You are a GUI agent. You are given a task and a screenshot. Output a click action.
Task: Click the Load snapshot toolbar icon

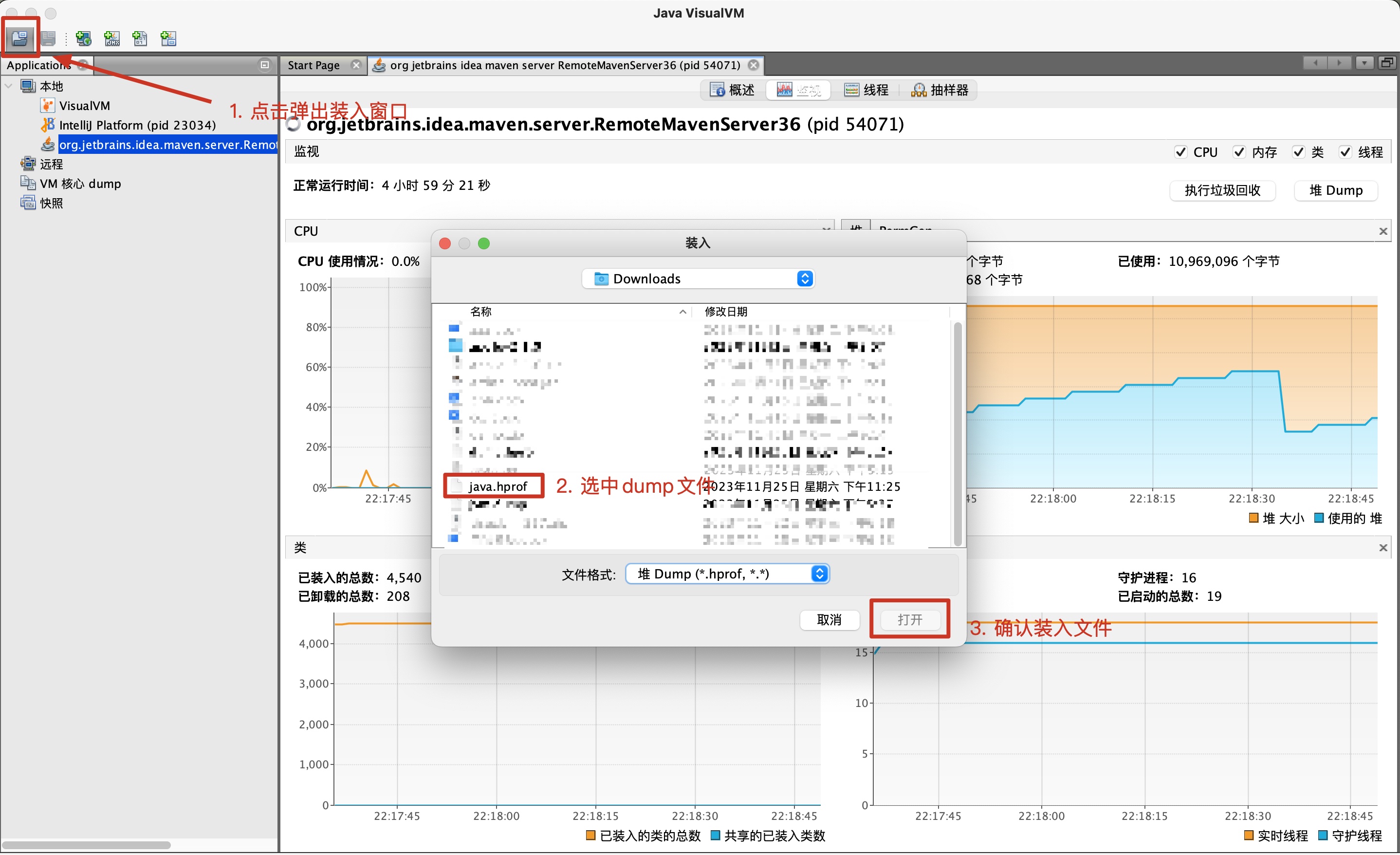coord(19,38)
